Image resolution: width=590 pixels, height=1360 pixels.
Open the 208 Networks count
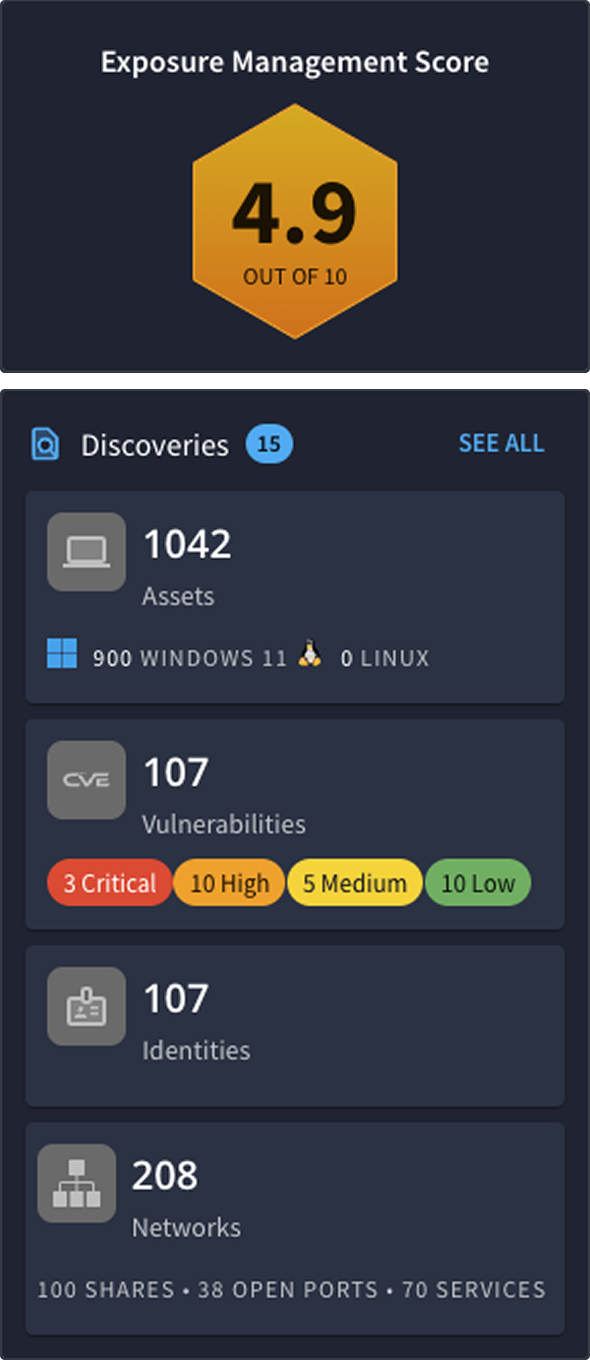165,1176
